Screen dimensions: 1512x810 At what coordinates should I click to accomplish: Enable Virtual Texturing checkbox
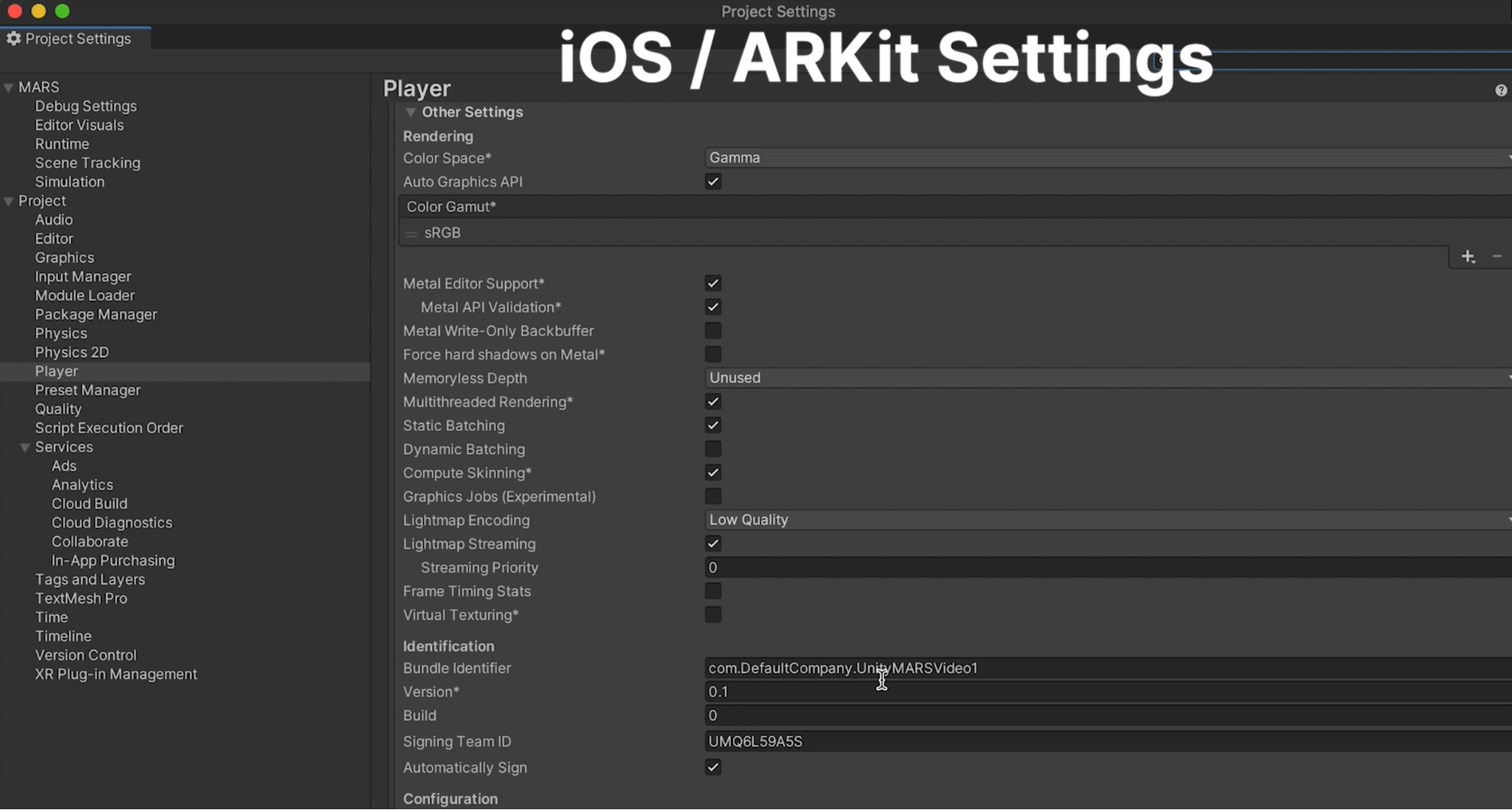pyautogui.click(x=713, y=614)
